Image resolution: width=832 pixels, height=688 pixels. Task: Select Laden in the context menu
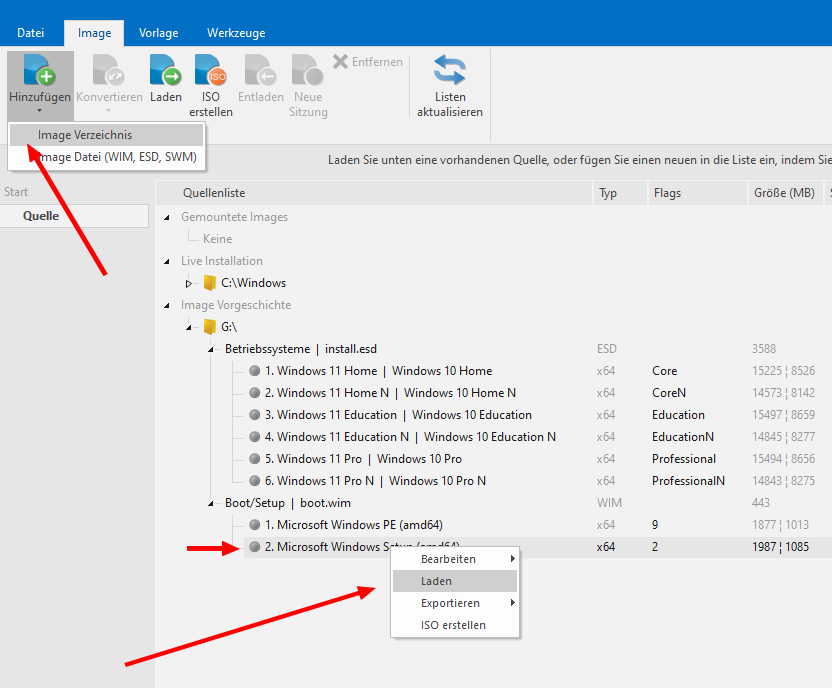(455, 581)
